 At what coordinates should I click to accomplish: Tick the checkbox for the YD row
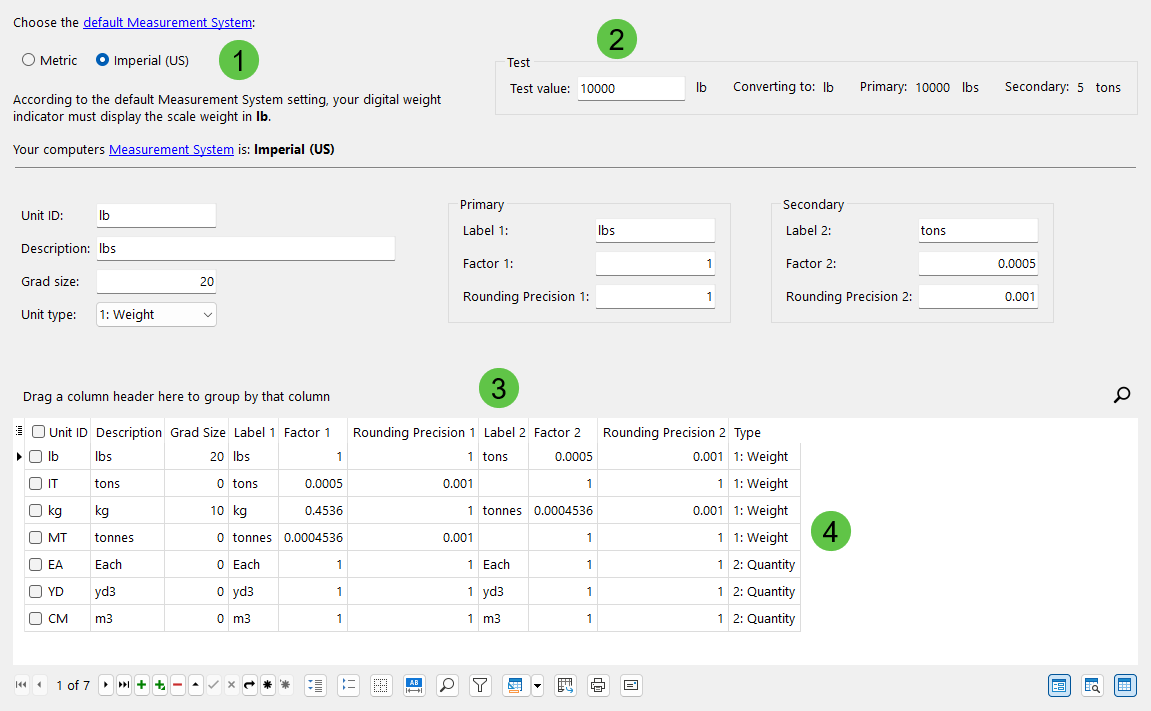click(x=35, y=591)
